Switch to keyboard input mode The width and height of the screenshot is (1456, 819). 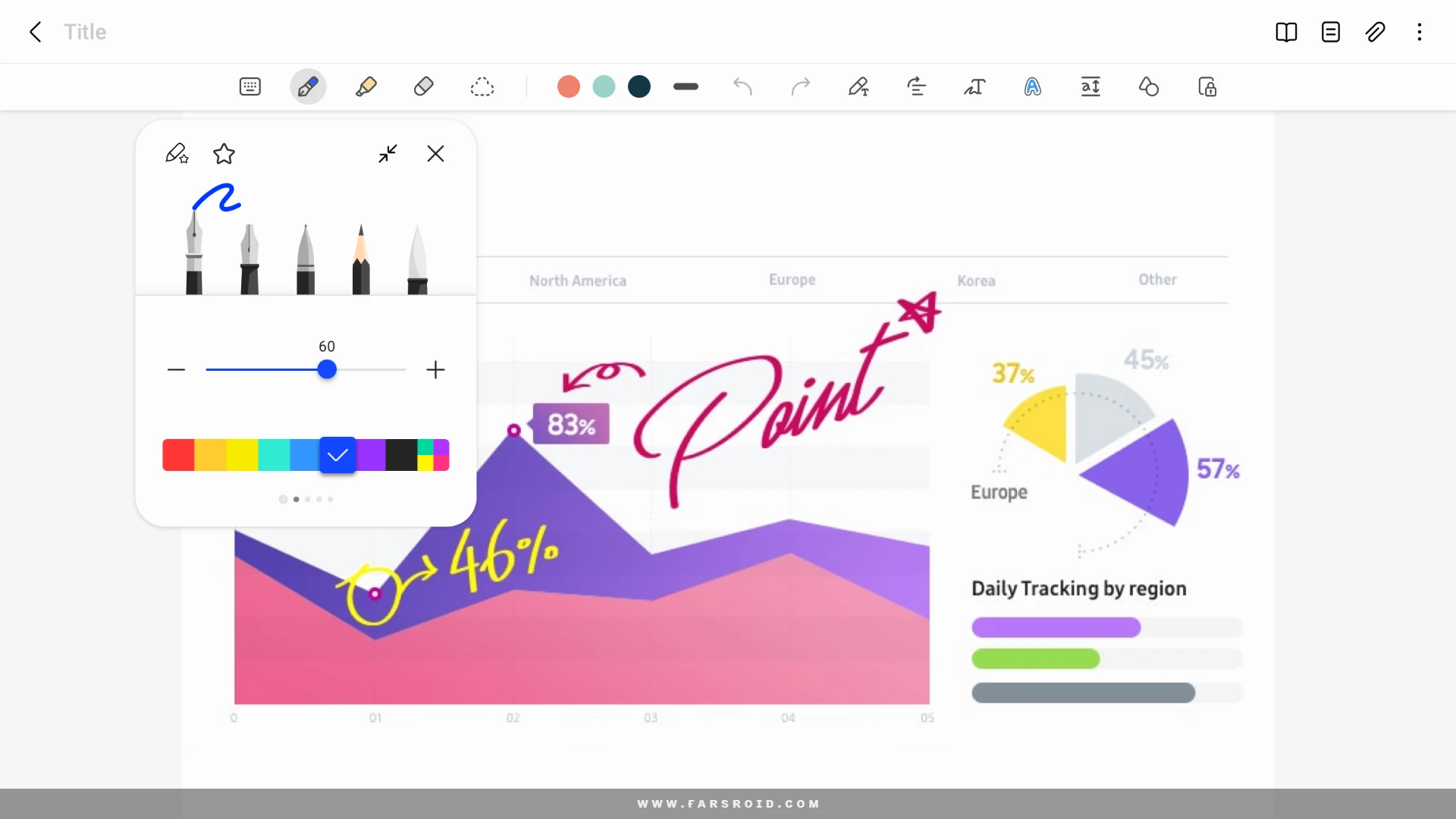pyautogui.click(x=249, y=86)
